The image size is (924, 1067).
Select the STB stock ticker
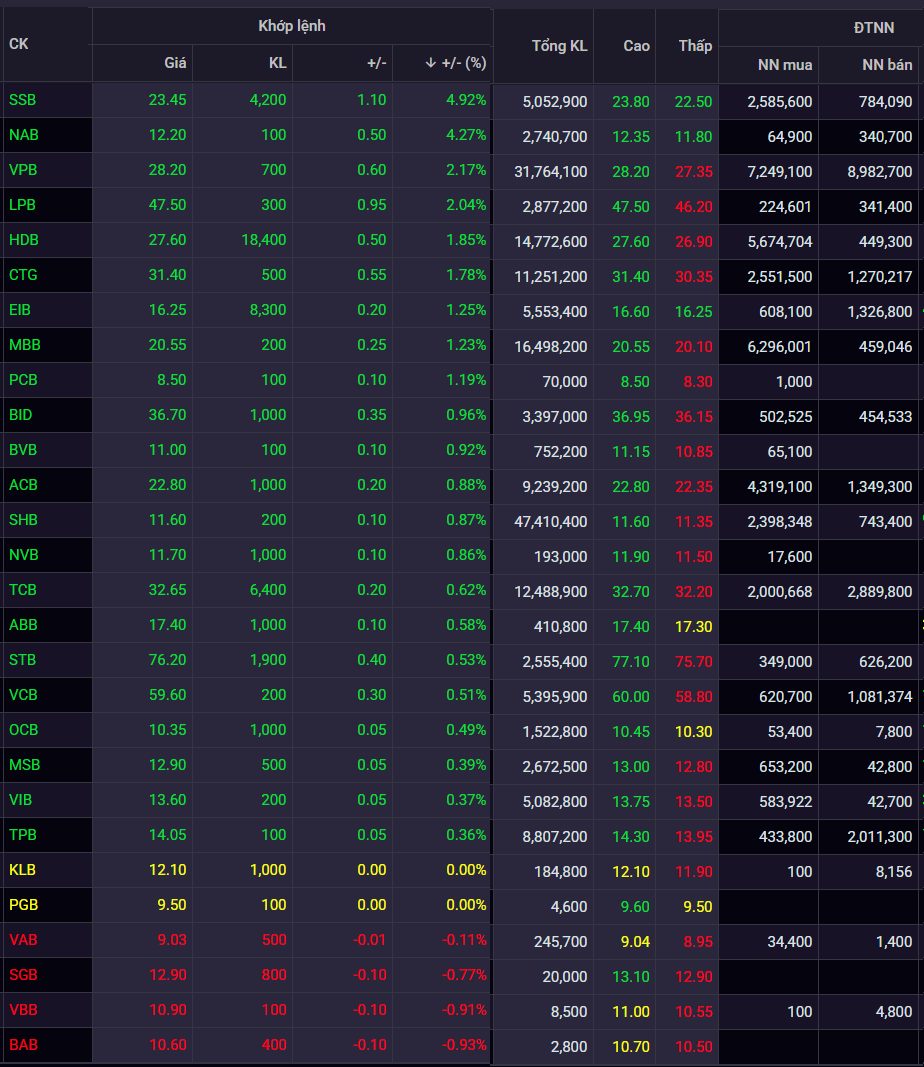pos(22,660)
